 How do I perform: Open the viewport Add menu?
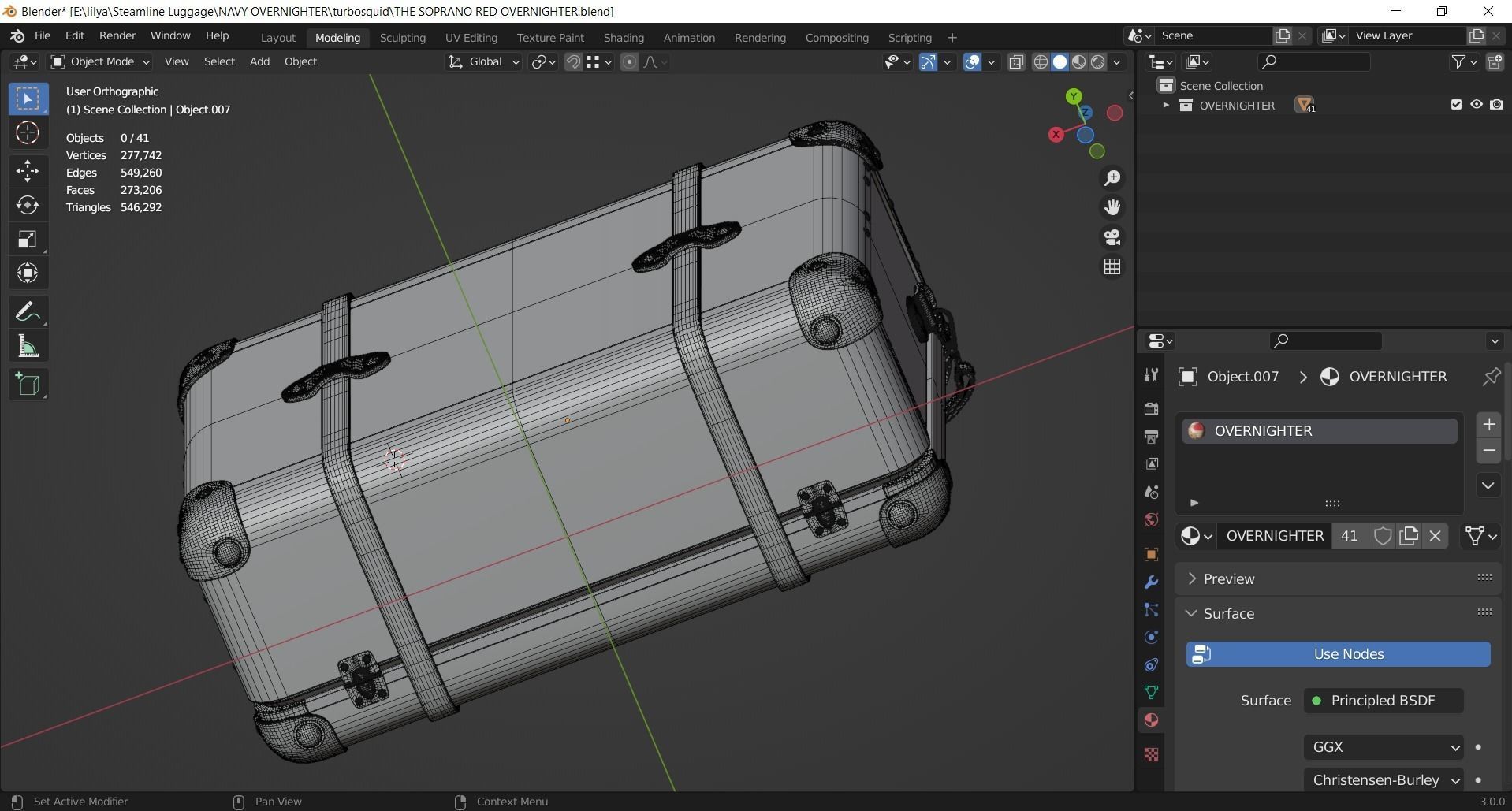(259, 61)
